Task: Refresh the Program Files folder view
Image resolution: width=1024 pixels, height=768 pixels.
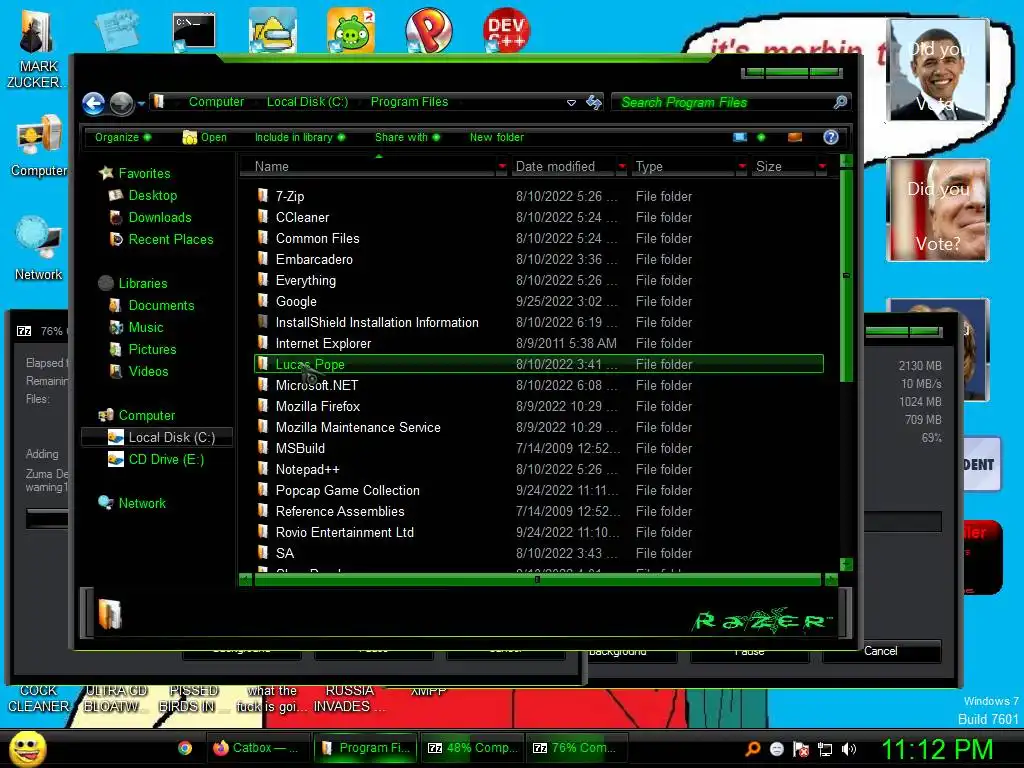Action: (594, 102)
